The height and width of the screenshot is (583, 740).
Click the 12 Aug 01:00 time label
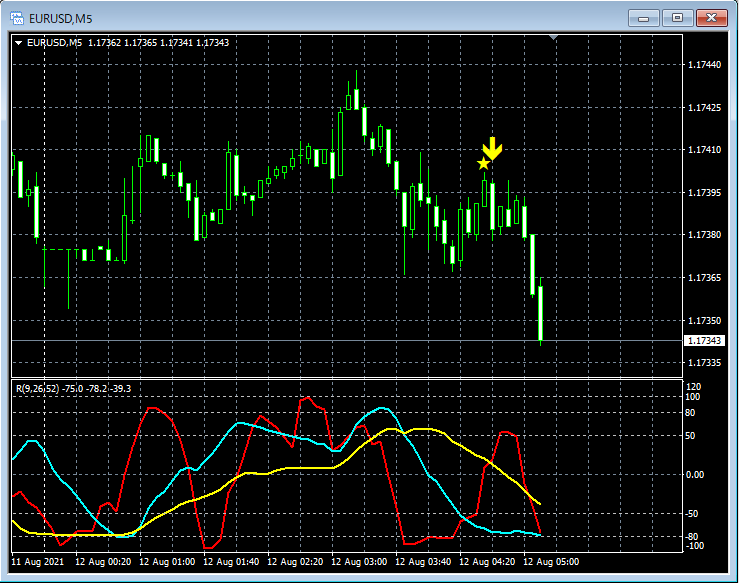(x=167, y=562)
